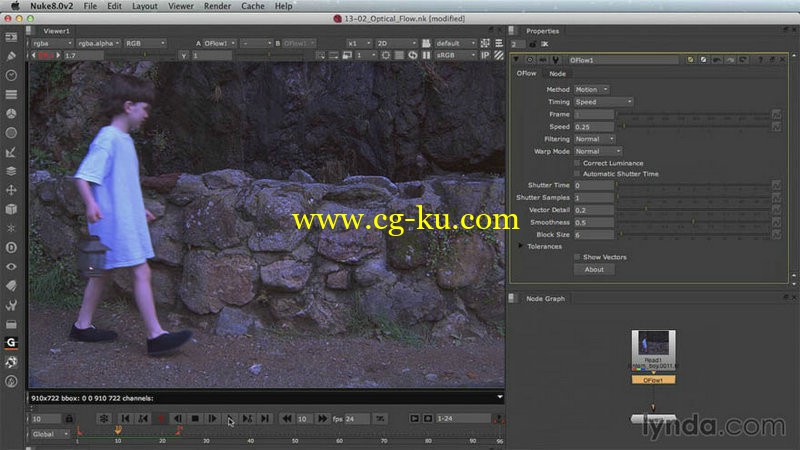Click the help question mark in OFlow1 panel

coord(760,60)
